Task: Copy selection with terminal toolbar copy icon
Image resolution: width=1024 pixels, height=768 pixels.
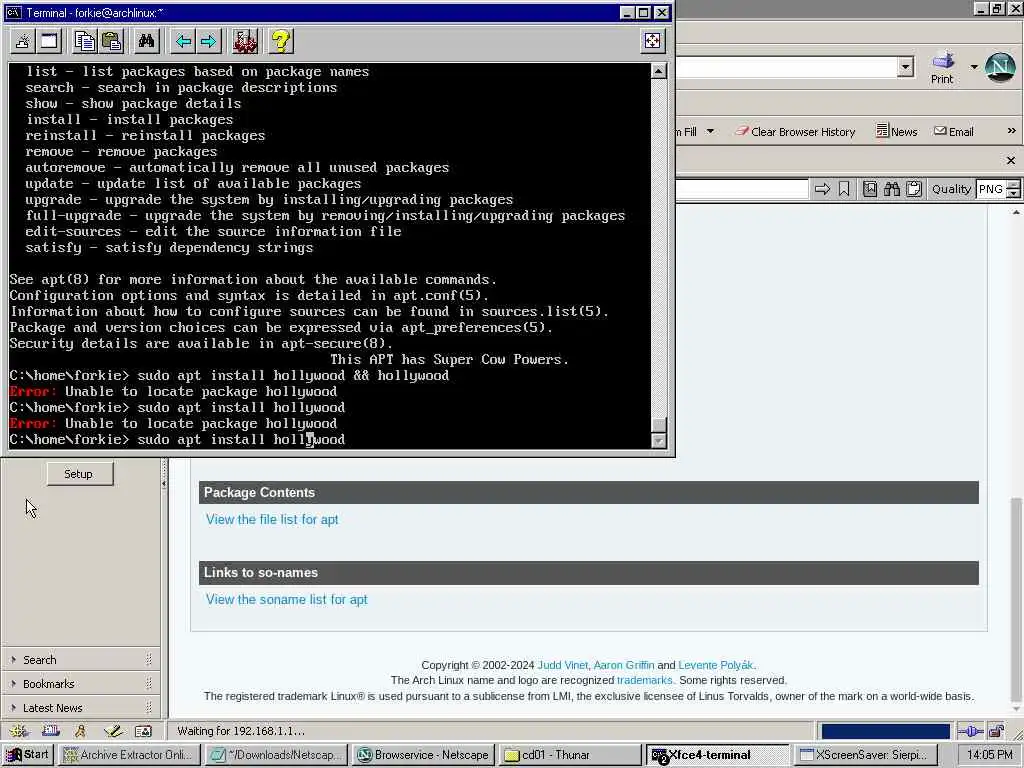Action: click(x=85, y=42)
